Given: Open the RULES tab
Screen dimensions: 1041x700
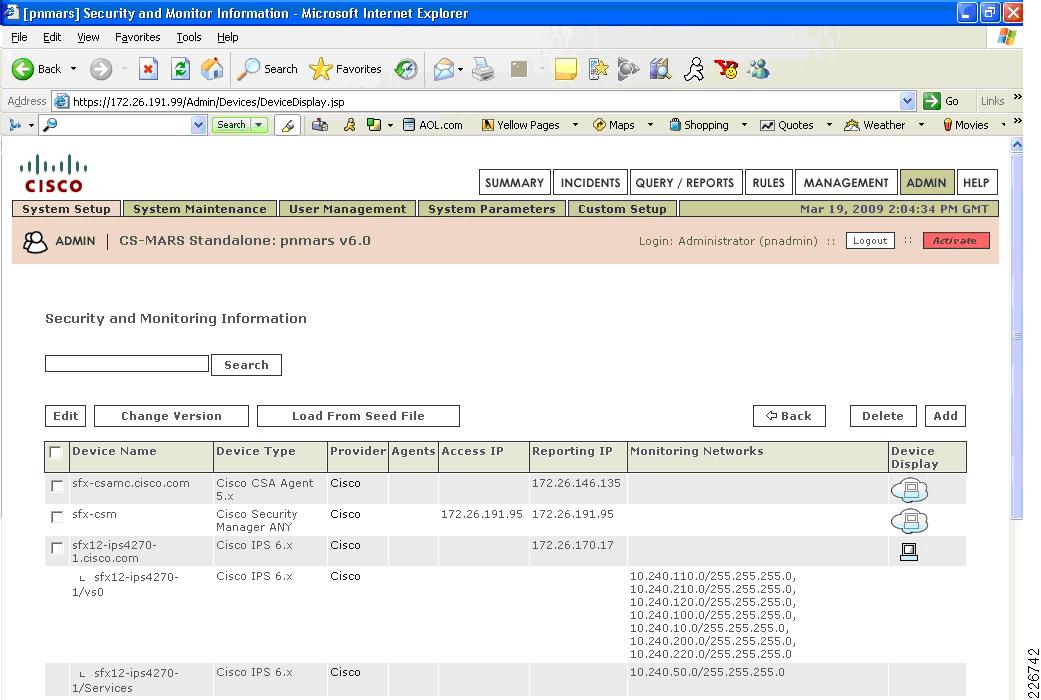Looking at the screenshot, I should coord(768,183).
